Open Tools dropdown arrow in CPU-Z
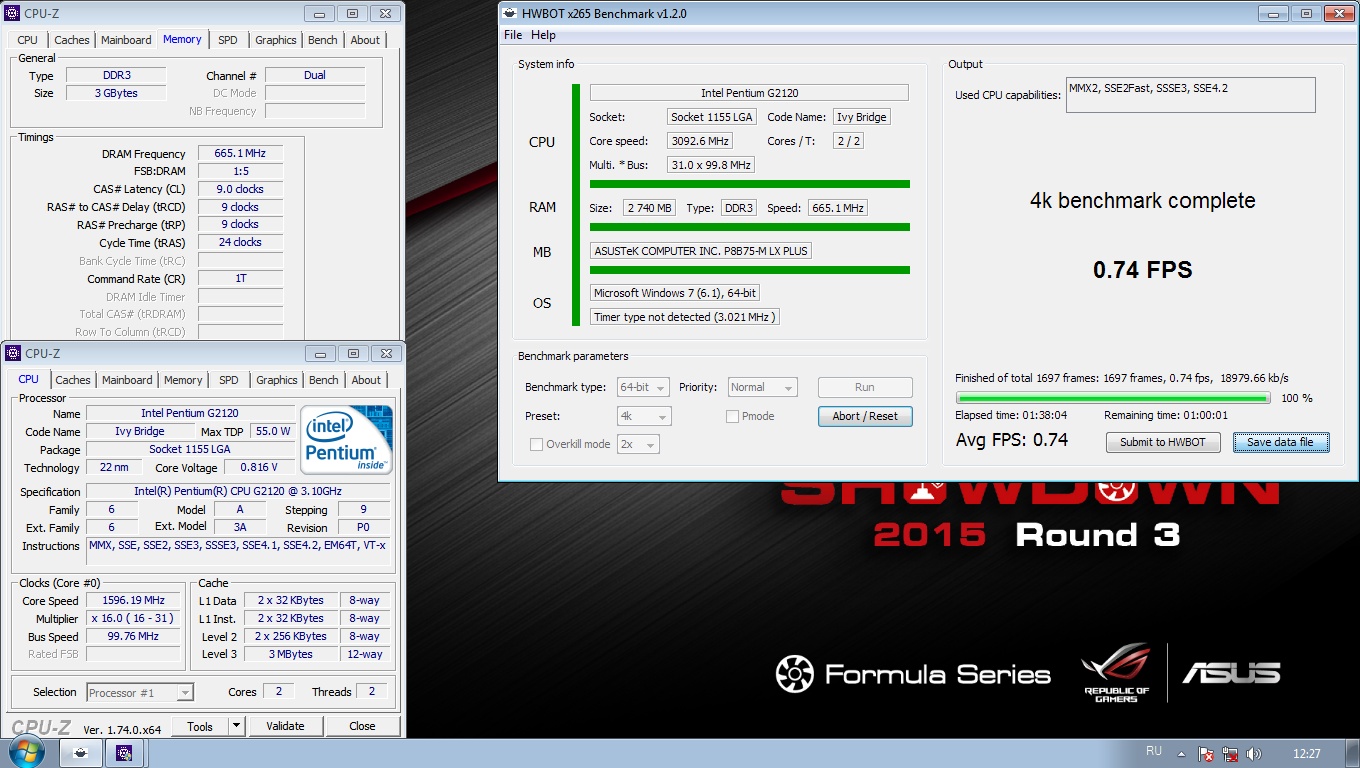1360x768 pixels. click(x=236, y=726)
